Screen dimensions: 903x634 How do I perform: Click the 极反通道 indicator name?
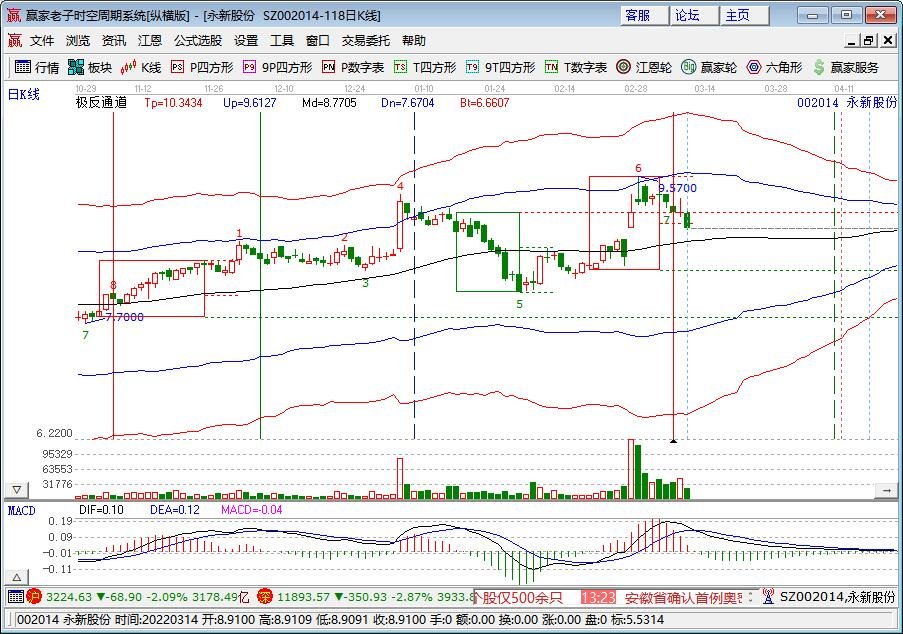(101, 102)
